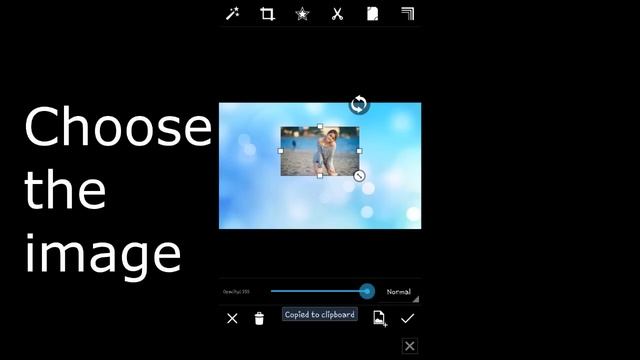Click the bottom middle selection handle

[320, 176]
